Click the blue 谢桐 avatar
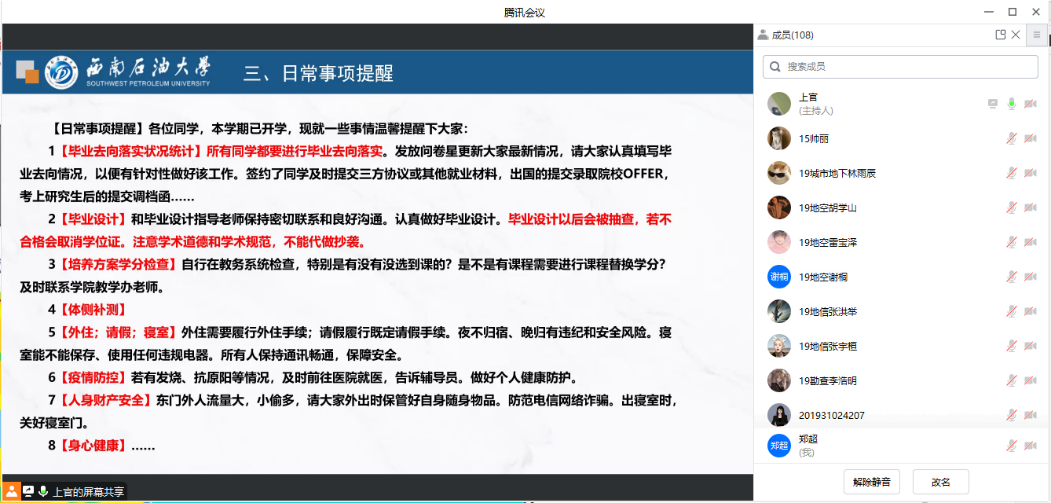The width and height of the screenshot is (1051, 503). tap(779, 277)
